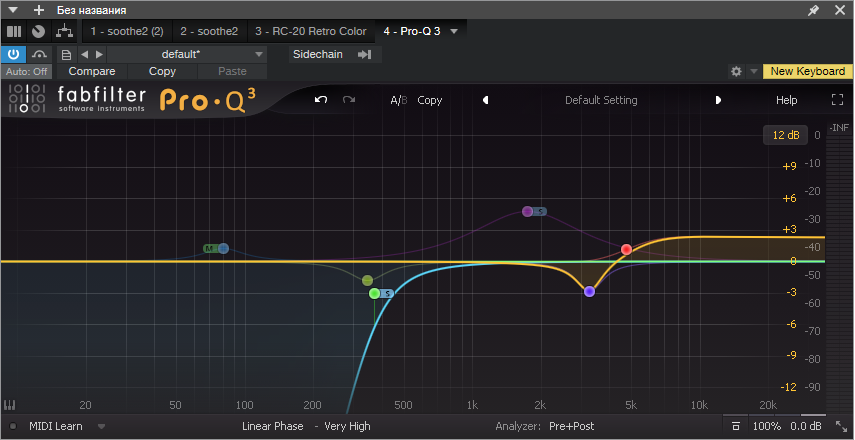This screenshot has width=855, height=440.
Task: Switch the A/B state
Action: pos(399,100)
